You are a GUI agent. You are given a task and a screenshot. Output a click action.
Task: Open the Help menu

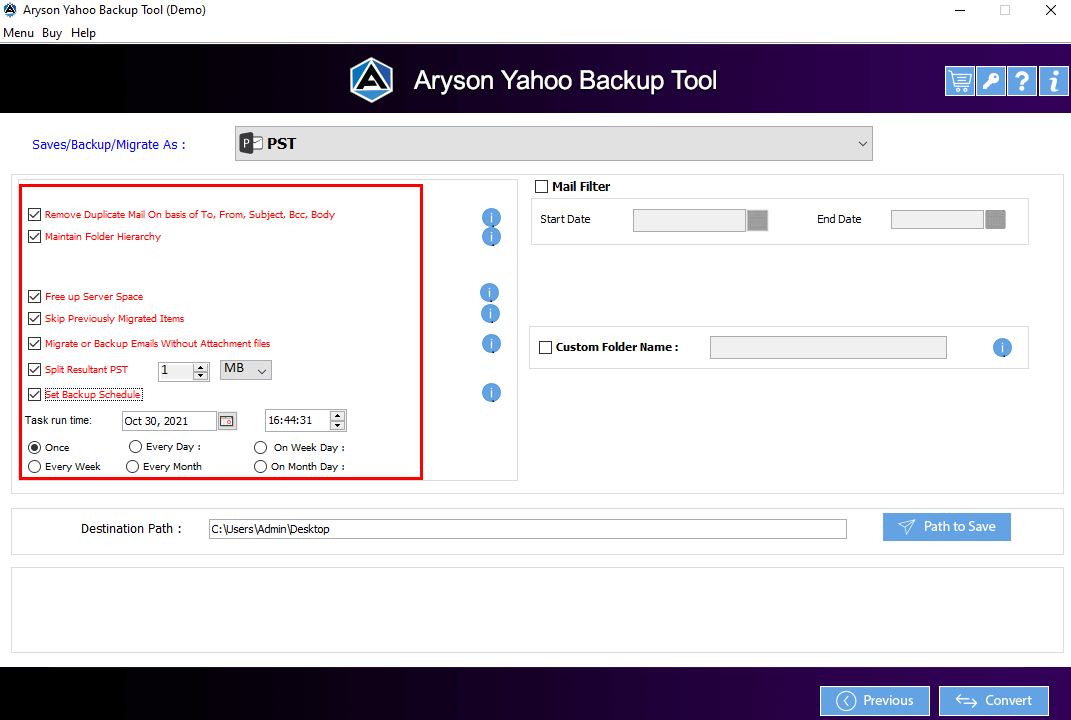(83, 33)
